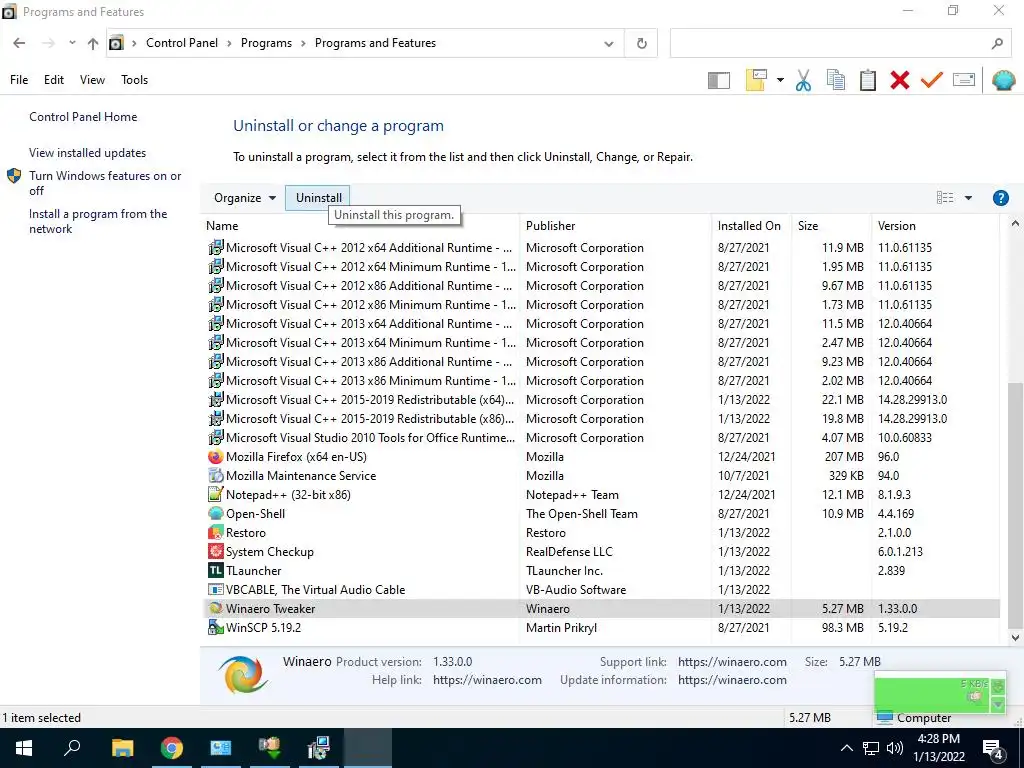Select the WinSCP 5.19.2 entry
The width and height of the screenshot is (1024, 768).
tap(601, 628)
